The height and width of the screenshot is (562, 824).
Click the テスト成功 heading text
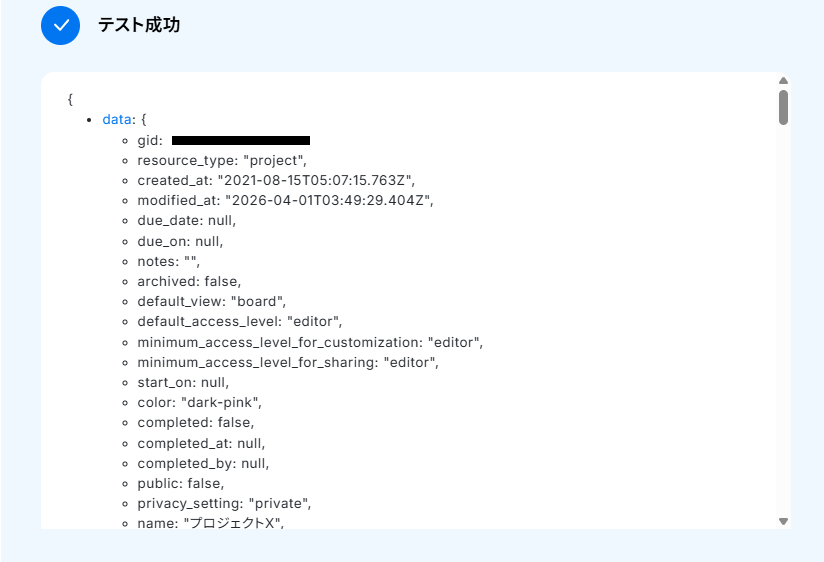[139, 26]
